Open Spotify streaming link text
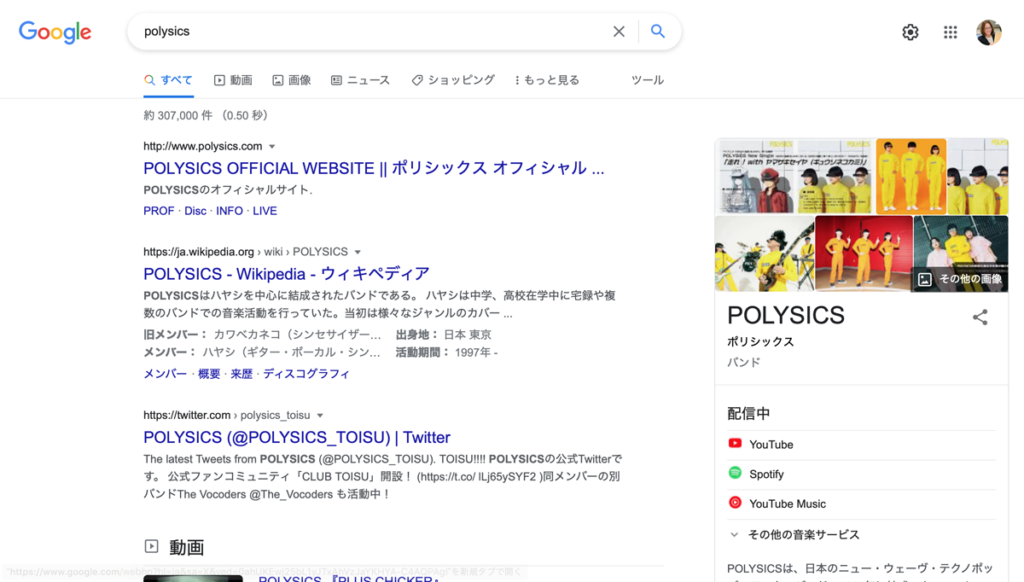Viewport: 1024px width, 582px height. click(766, 474)
